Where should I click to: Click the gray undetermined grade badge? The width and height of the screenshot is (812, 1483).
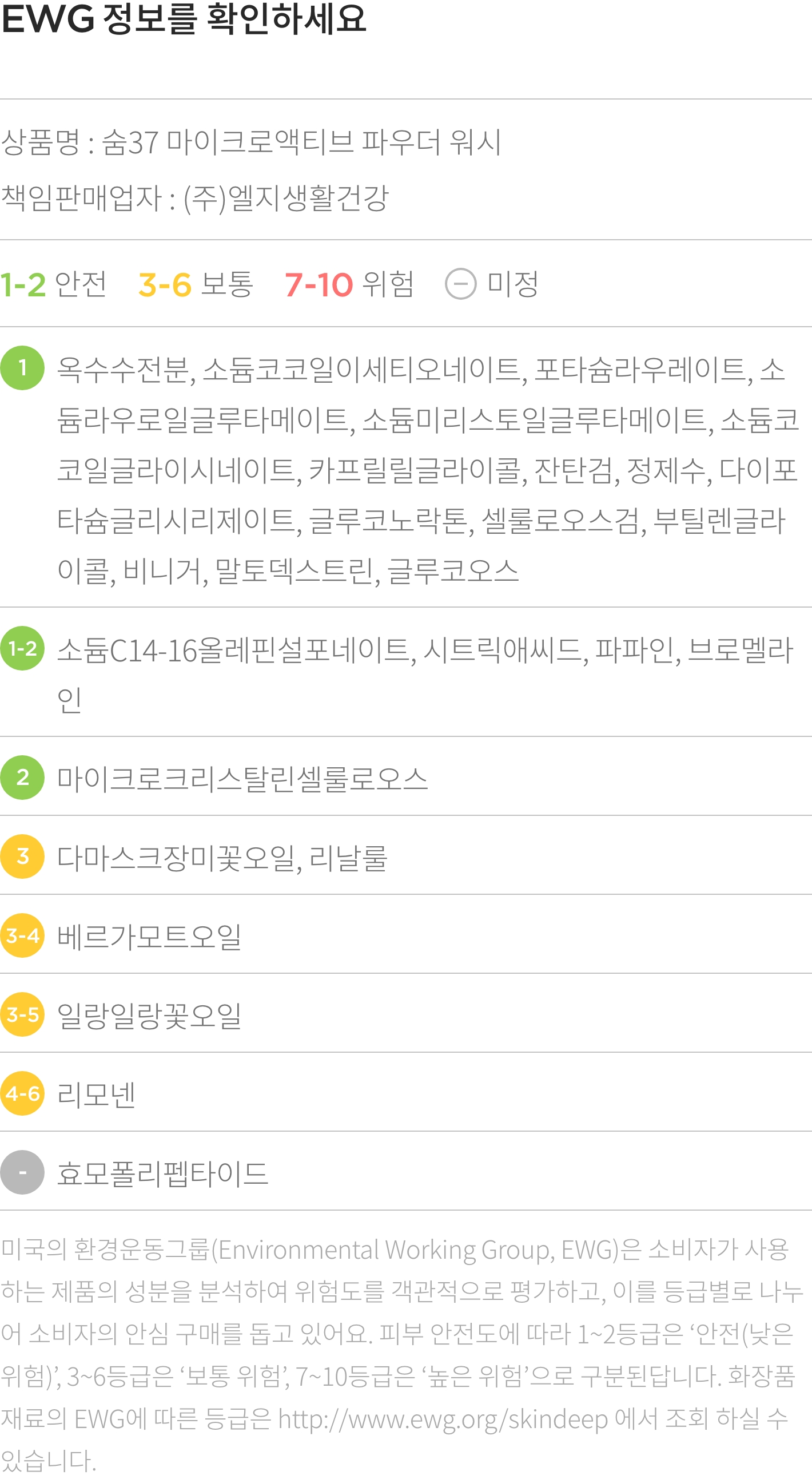click(22, 1172)
